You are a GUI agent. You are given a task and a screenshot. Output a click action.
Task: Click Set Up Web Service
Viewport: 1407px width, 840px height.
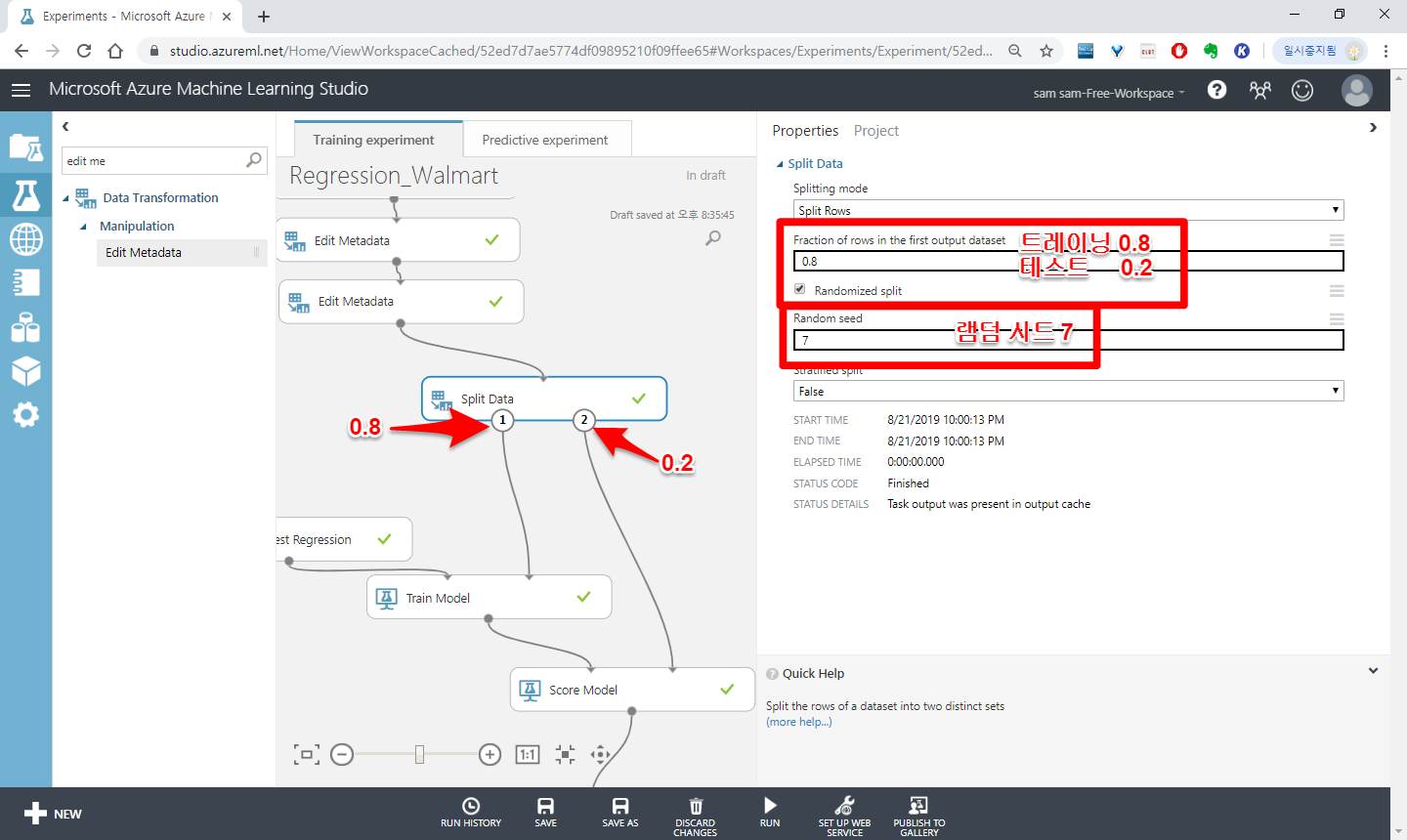[x=844, y=817]
